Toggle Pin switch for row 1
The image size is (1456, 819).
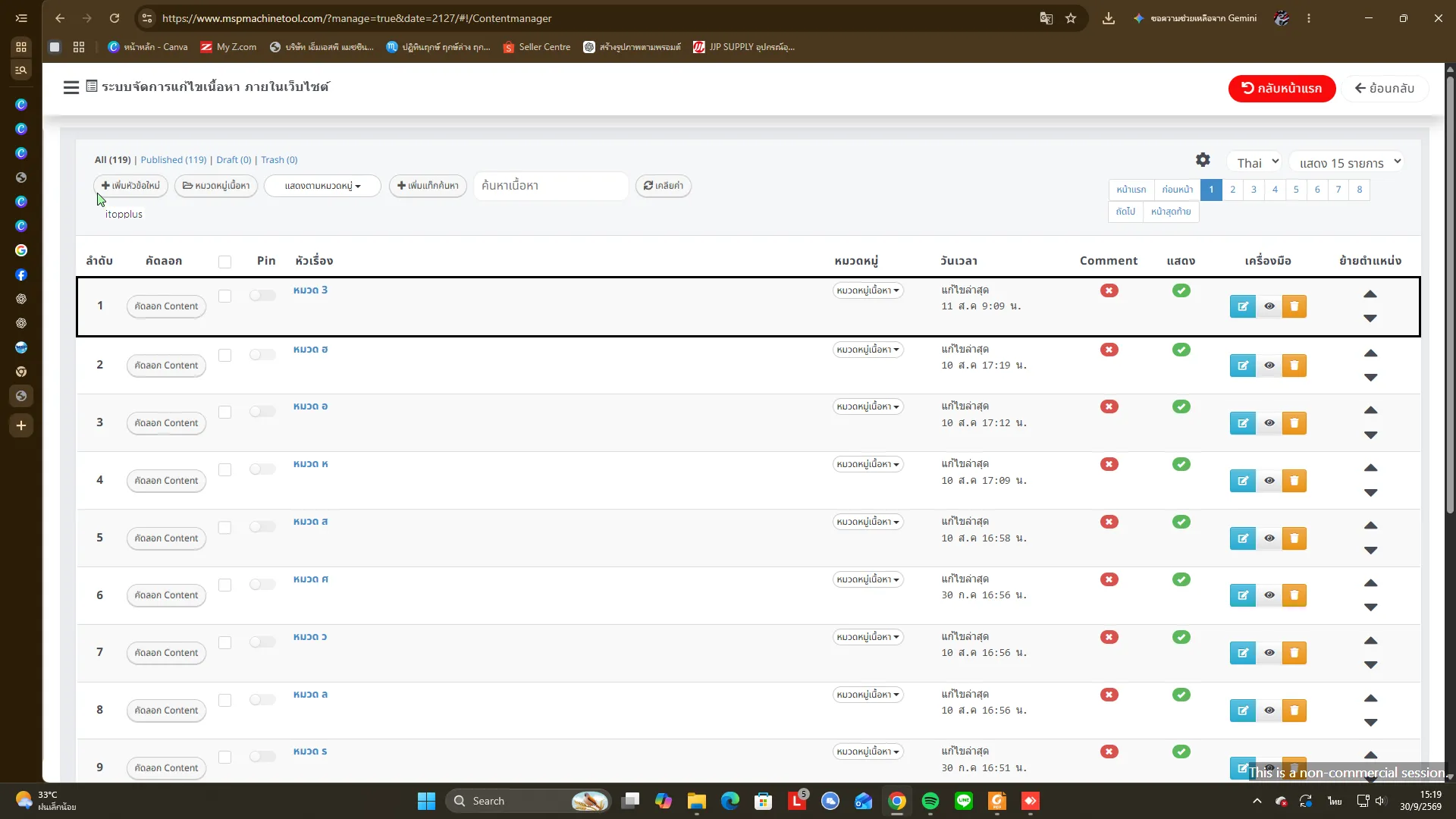pyautogui.click(x=262, y=295)
